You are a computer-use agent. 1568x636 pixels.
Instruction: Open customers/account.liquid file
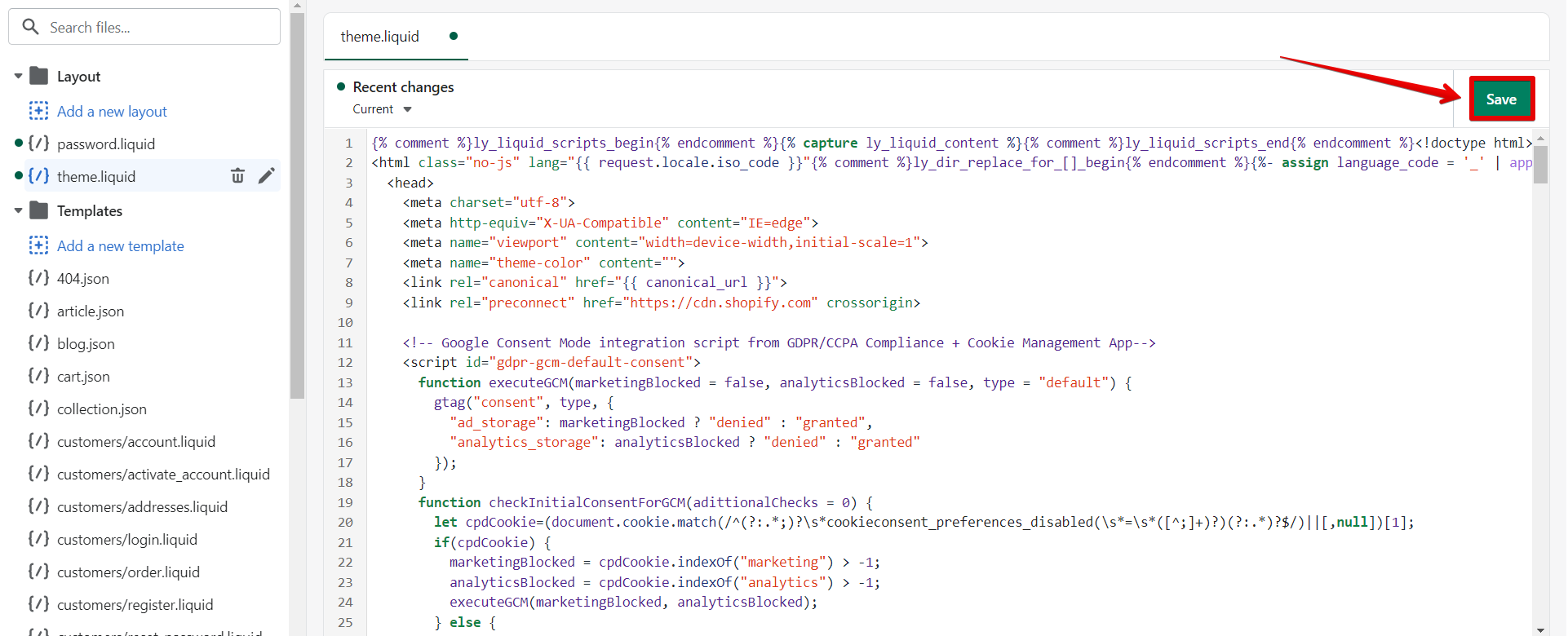136,441
